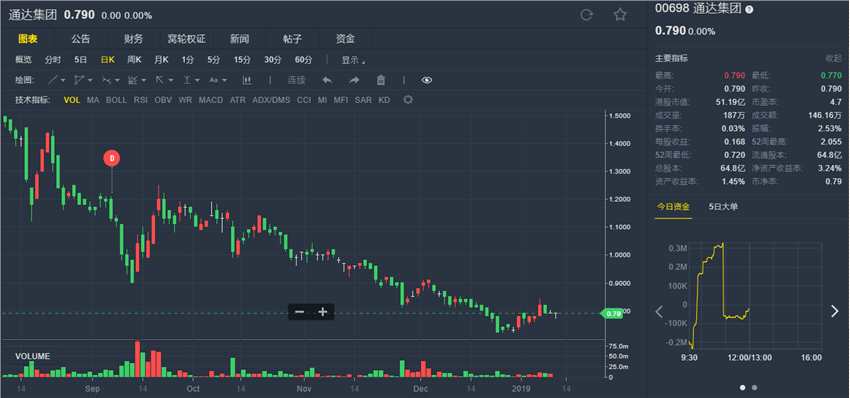
Task: Open the Aa text annotation dropdown
Action: (x=218, y=80)
